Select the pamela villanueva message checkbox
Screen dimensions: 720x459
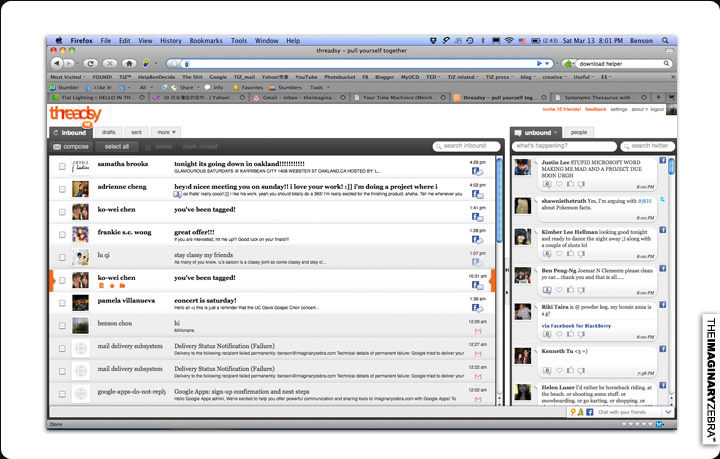click(x=62, y=304)
